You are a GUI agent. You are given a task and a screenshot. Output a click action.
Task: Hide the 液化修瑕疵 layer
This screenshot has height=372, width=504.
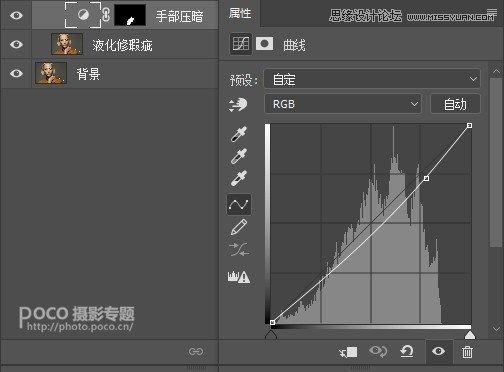[x=16, y=44]
